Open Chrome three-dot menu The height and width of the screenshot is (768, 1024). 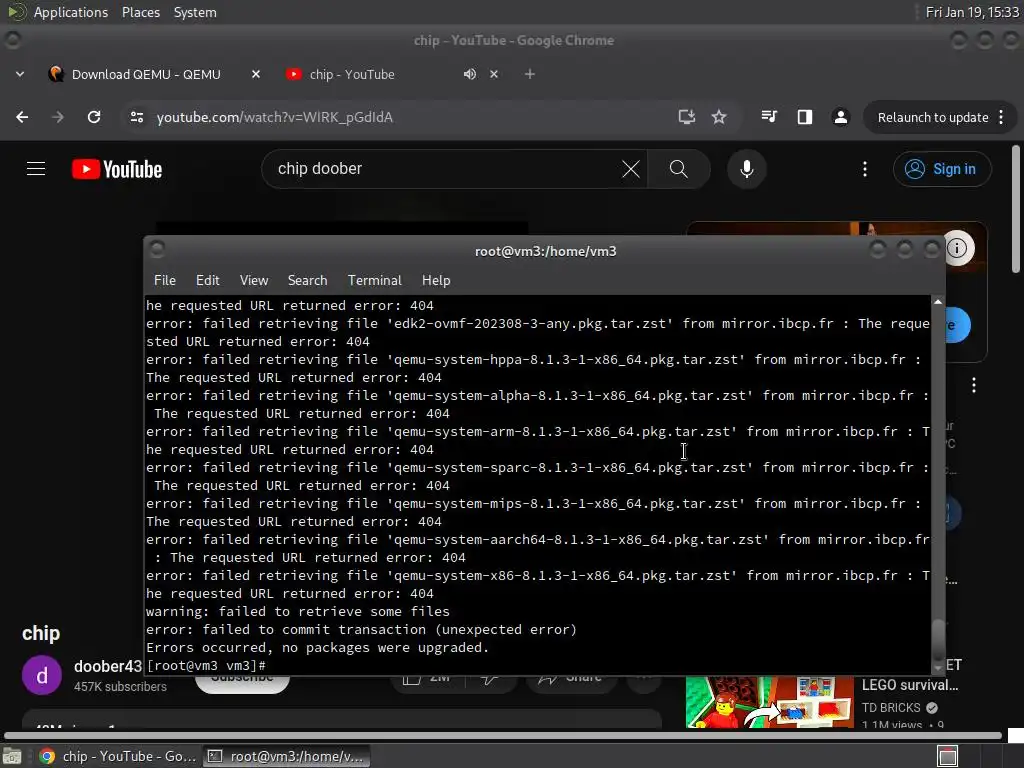coord(1001,118)
